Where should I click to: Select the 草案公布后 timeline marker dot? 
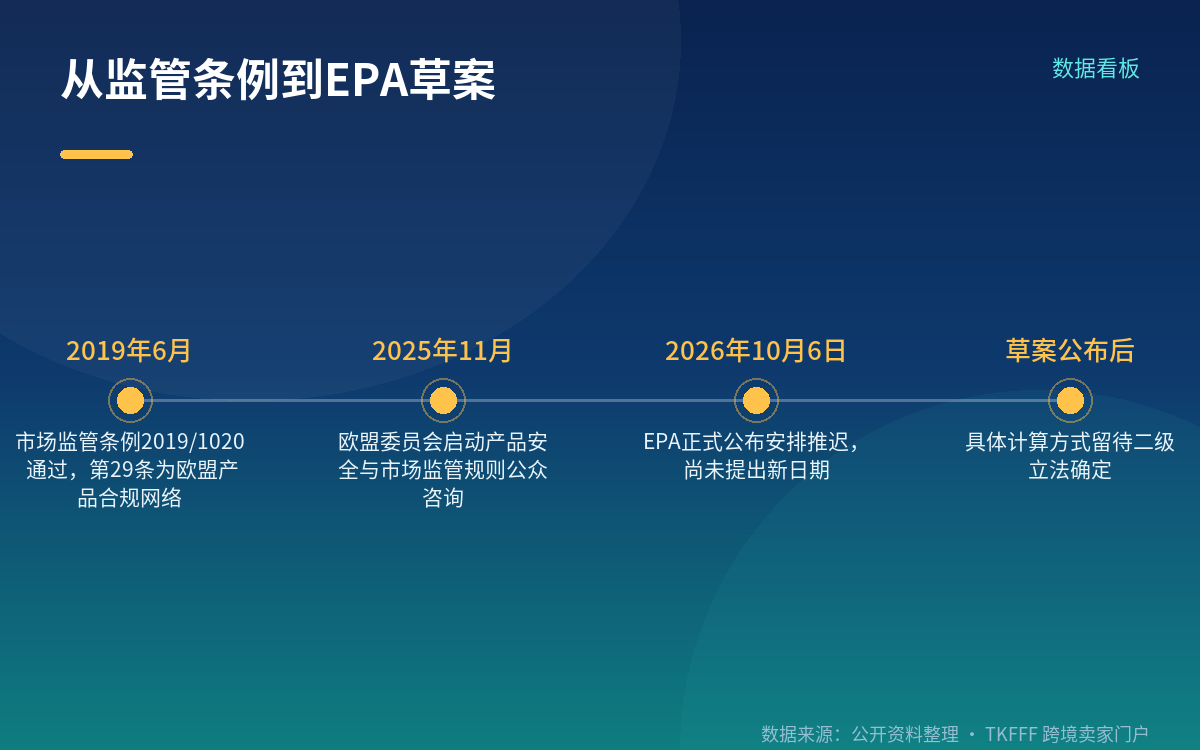coord(1070,400)
